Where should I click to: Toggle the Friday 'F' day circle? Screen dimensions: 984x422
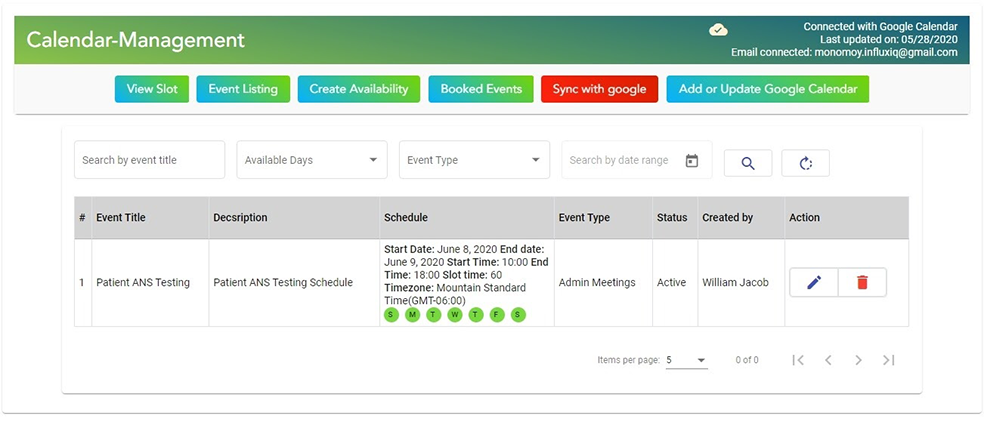(x=497, y=315)
